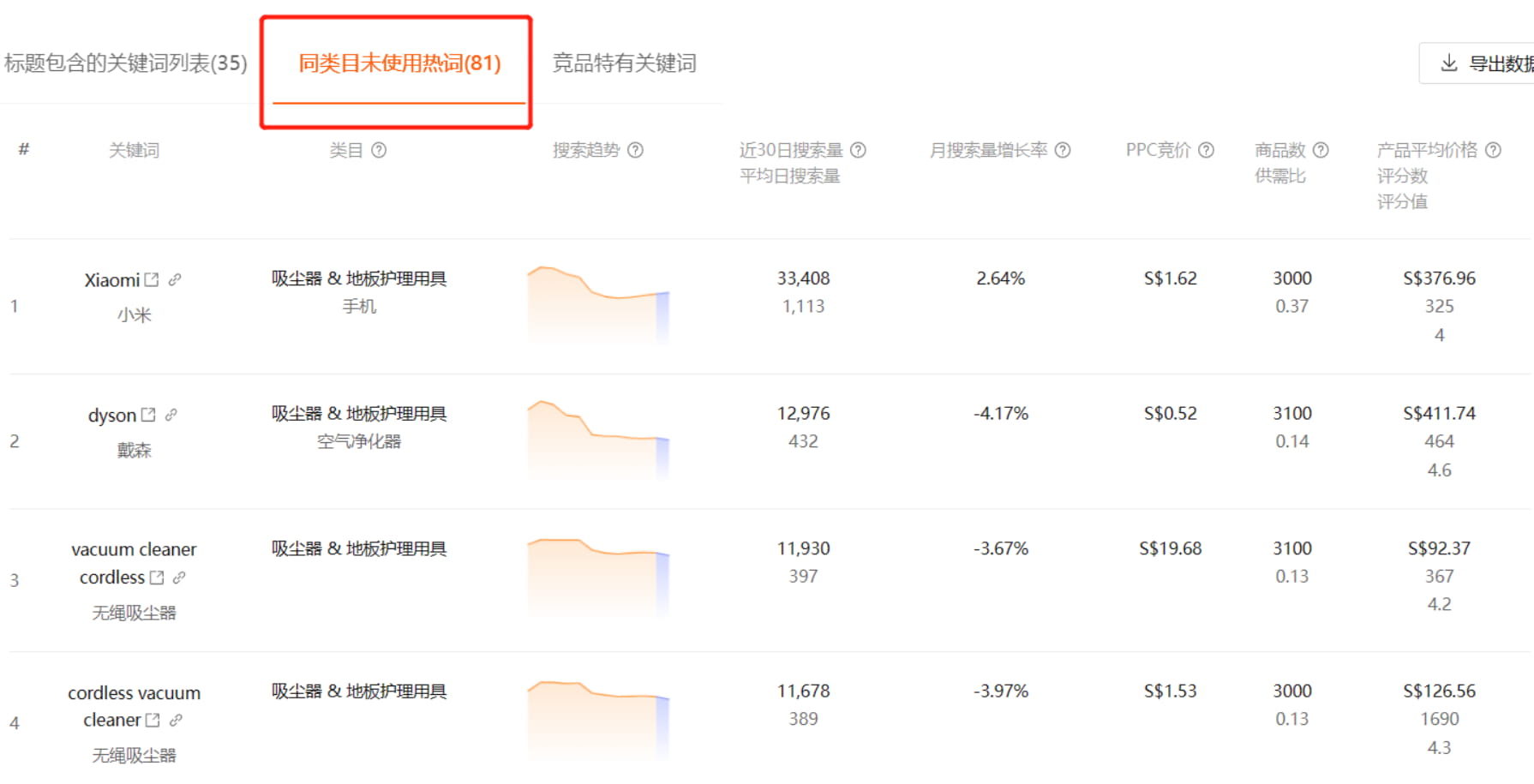Image resolution: width=1534 pixels, height=784 pixels.
Task: Open the 竞品特有关键词 tab
Action: click(x=626, y=63)
